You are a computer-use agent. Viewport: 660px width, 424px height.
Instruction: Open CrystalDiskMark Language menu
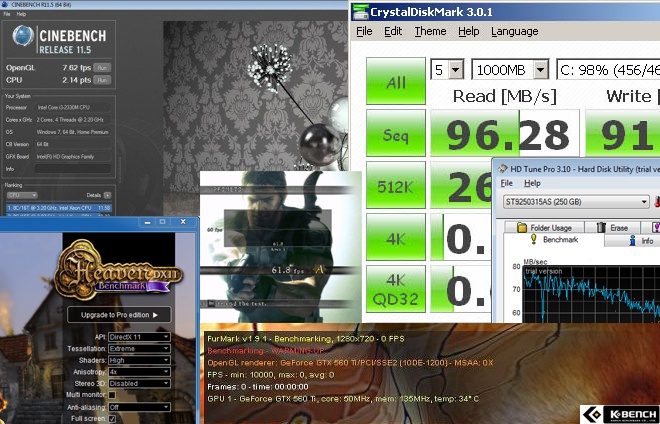tap(514, 32)
